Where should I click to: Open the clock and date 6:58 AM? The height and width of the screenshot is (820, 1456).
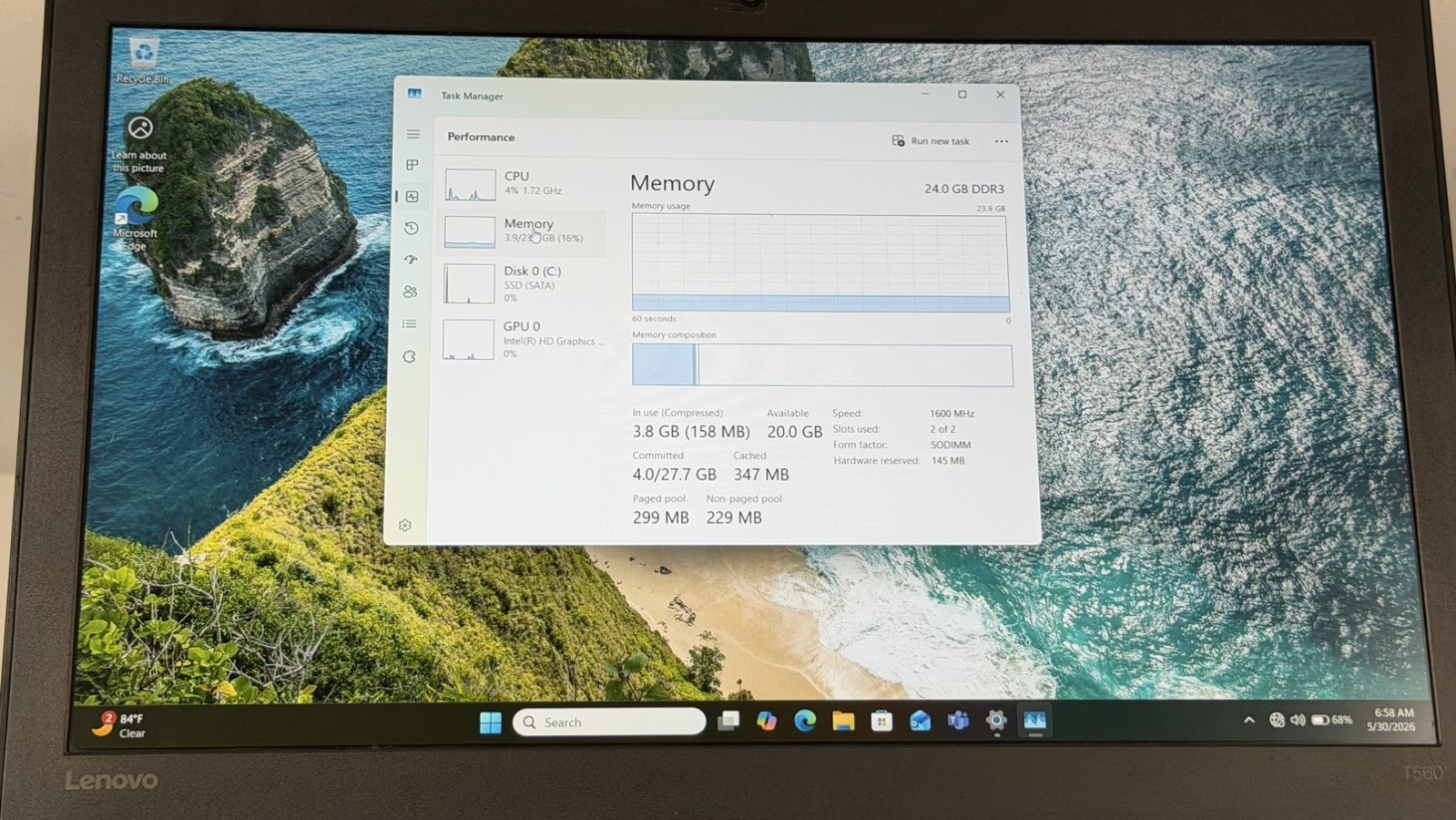(1393, 720)
